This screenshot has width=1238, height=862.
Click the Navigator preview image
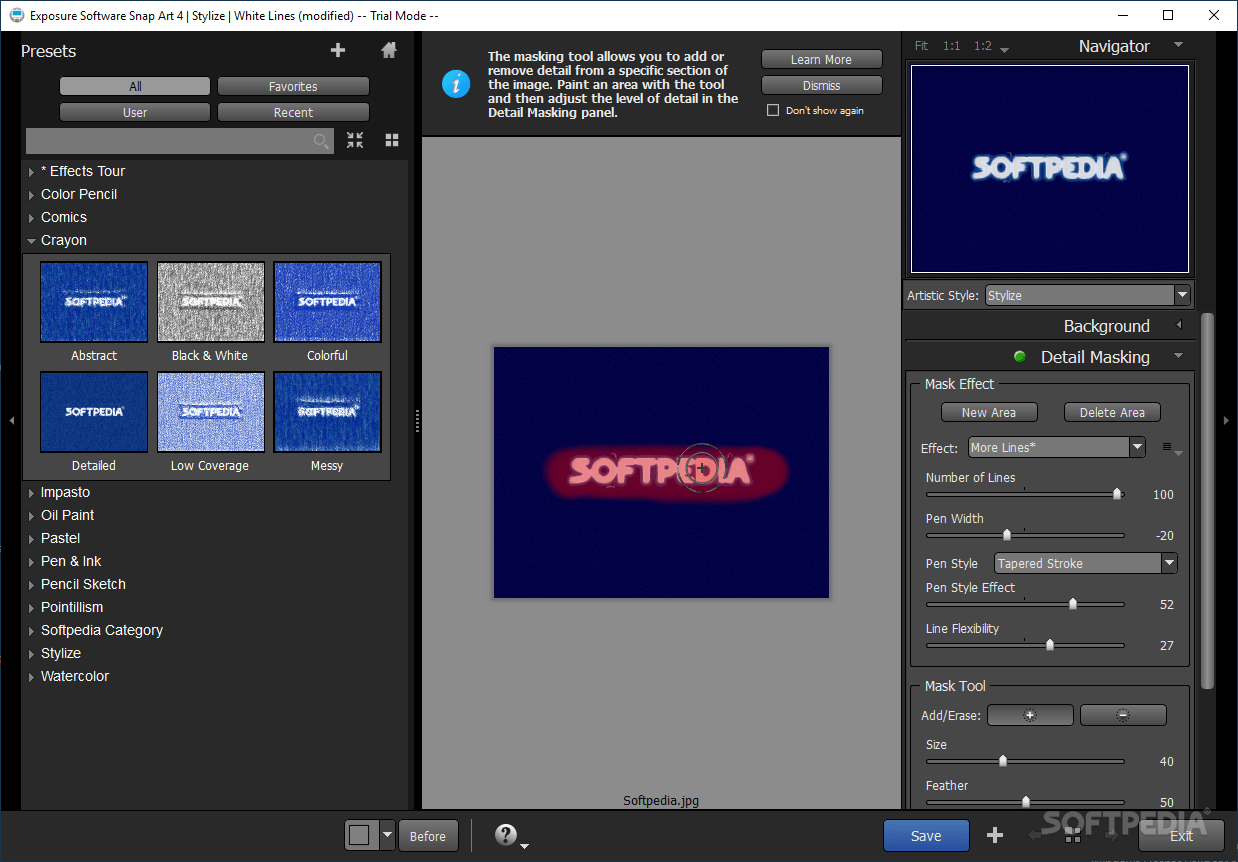(1050, 169)
